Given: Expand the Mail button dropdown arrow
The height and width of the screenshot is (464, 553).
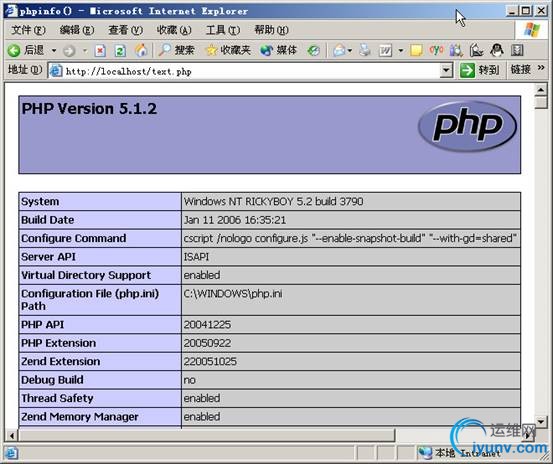Looking at the screenshot, I should pos(350,51).
